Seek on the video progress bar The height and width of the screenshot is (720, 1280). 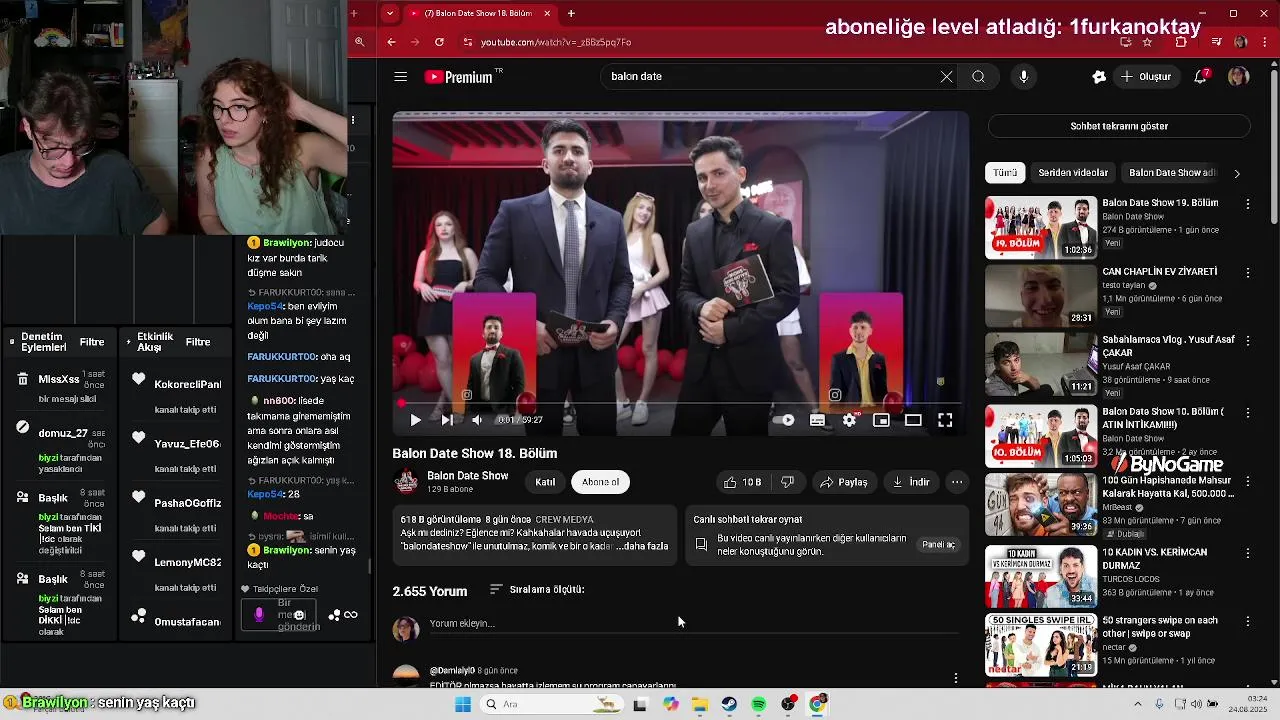(x=680, y=404)
